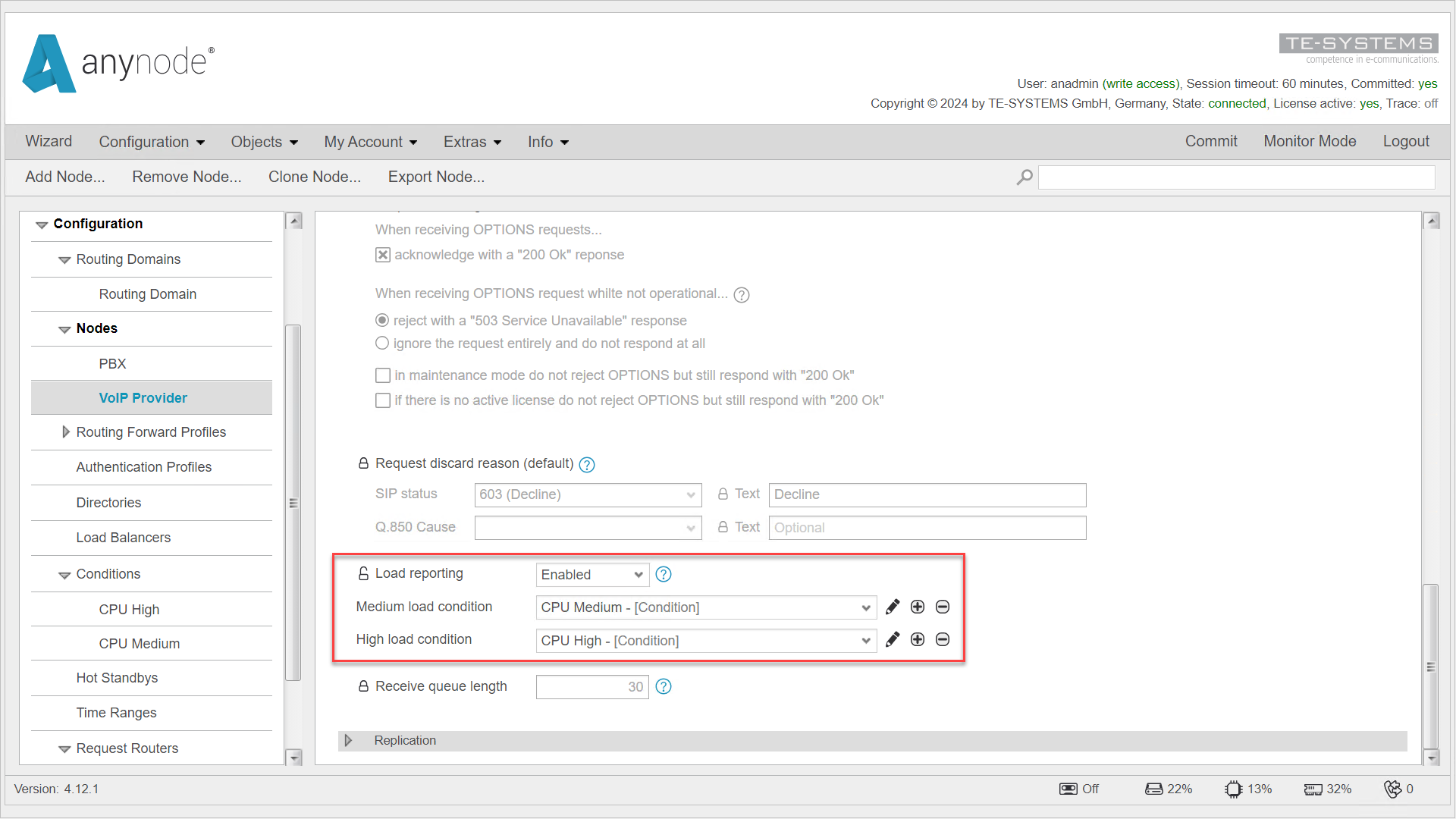This screenshot has width=1456, height=819.
Task: Uncheck acknowledge with 200 Ok response
Action: (x=383, y=255)
